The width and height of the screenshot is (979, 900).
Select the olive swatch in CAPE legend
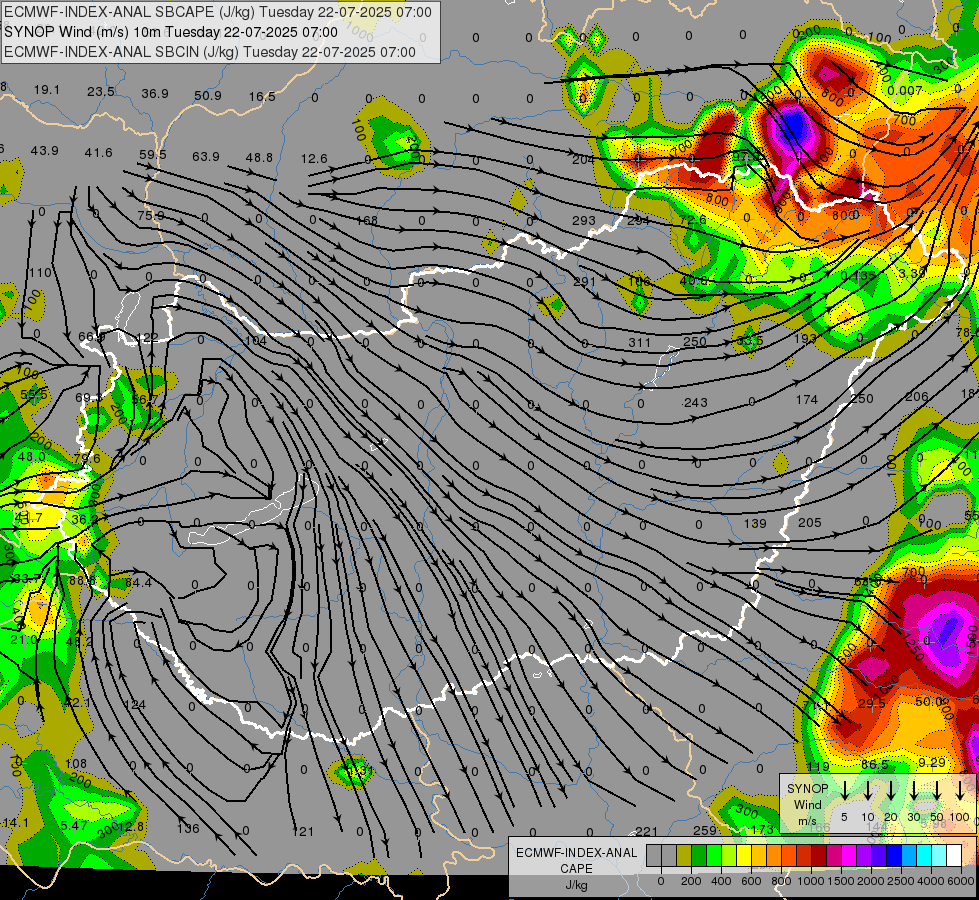[x=684, y=856]
